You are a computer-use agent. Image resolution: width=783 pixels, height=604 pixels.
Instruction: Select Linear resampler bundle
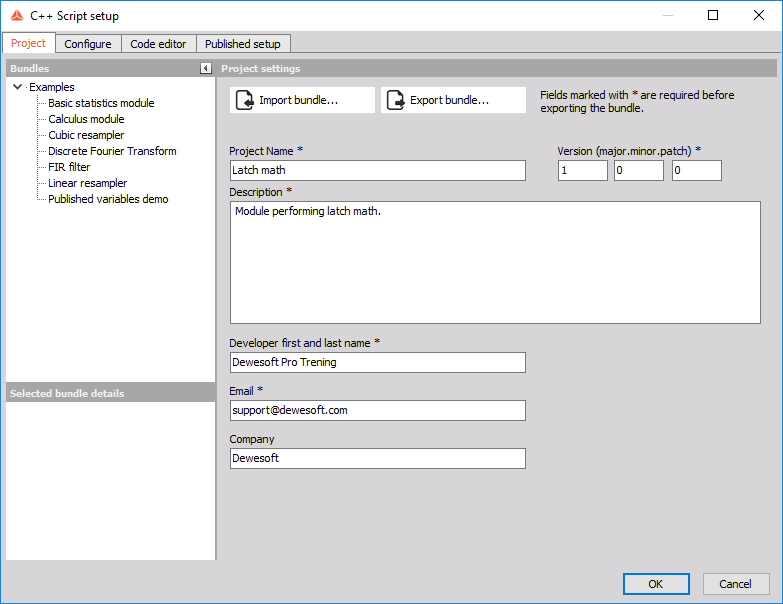(x=88, y=183)
